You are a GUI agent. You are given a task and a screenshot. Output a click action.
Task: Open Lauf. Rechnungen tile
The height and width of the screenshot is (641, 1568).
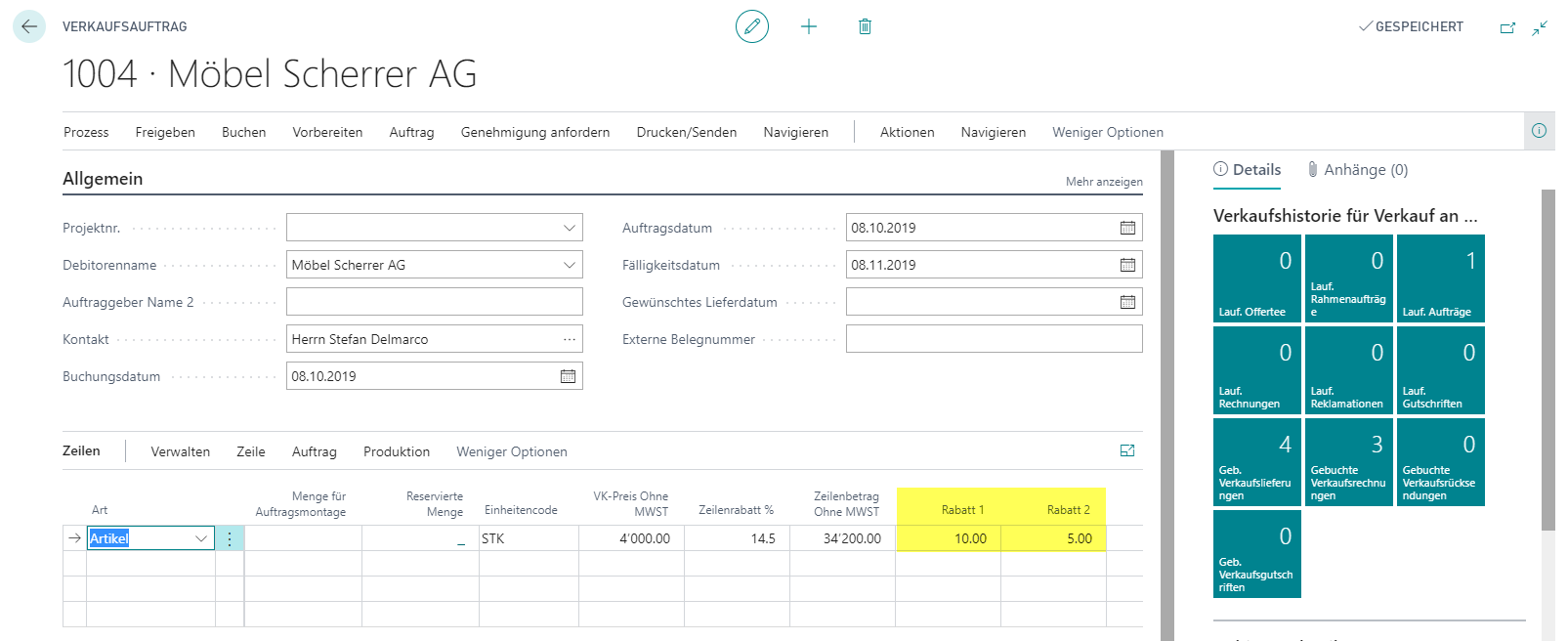[1257, 370]
